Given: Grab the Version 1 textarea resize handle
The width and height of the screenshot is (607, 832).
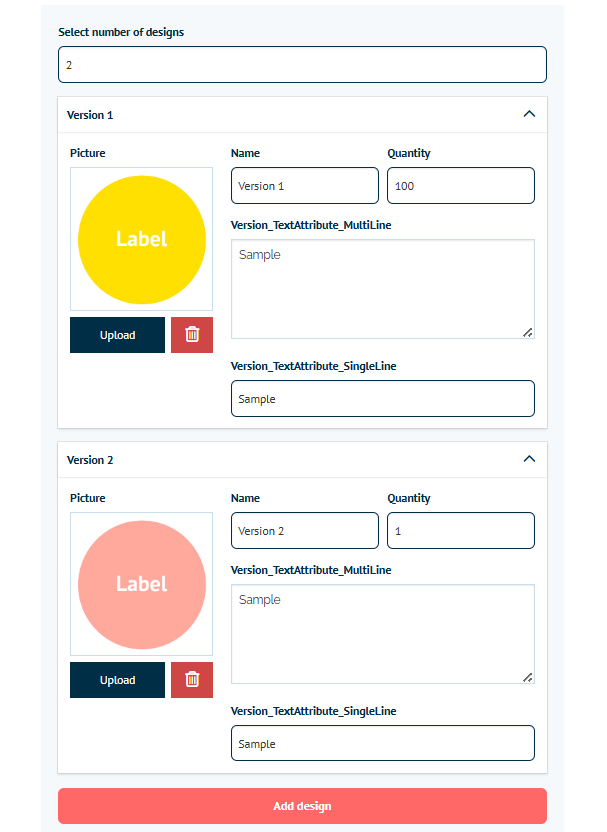Looking at the screenshot, I should (528, 333).
